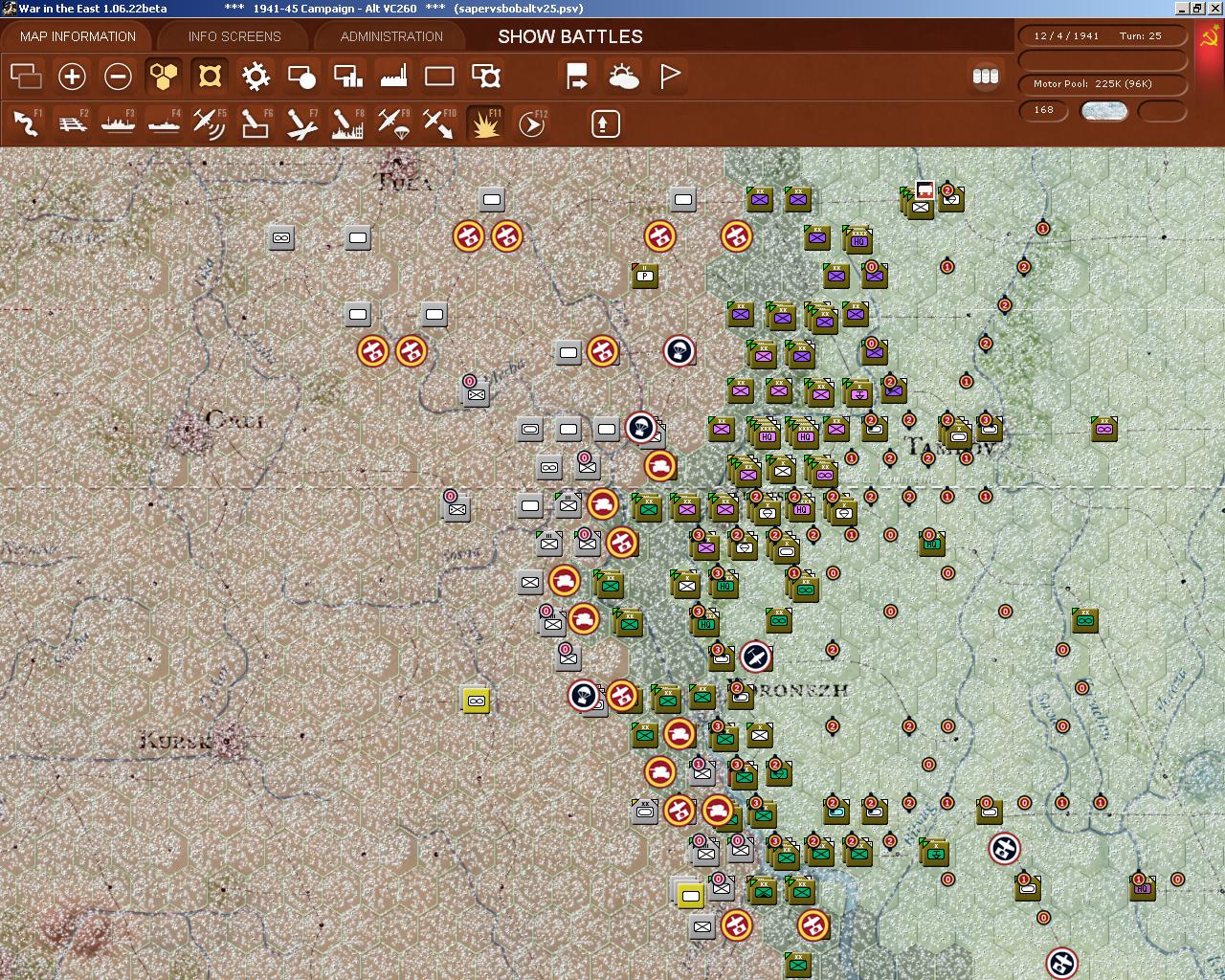The image size is (1225, 980).
Task: Select the Kursk city label on map
Action: (173, 740)
